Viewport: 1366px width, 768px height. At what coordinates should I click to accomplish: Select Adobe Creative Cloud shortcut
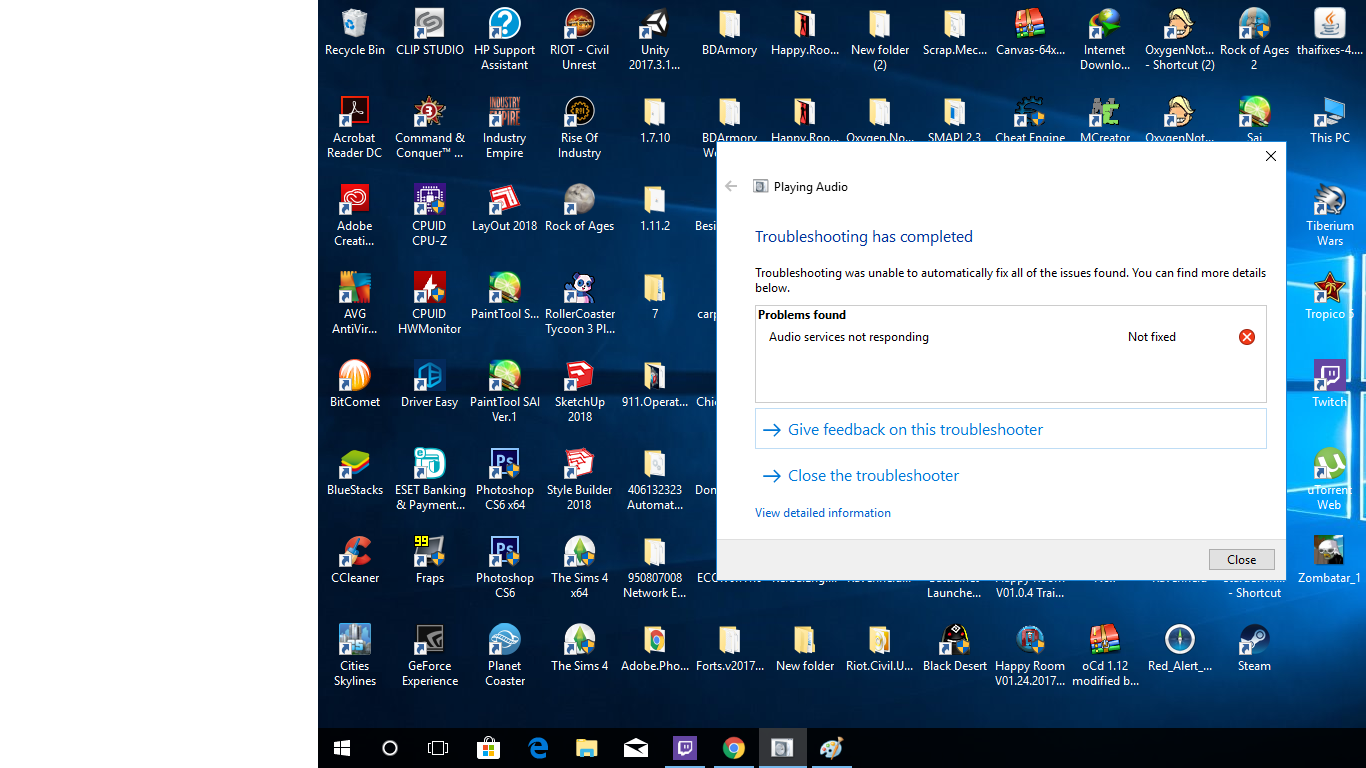pyautogui.click(x=354, y=215)
